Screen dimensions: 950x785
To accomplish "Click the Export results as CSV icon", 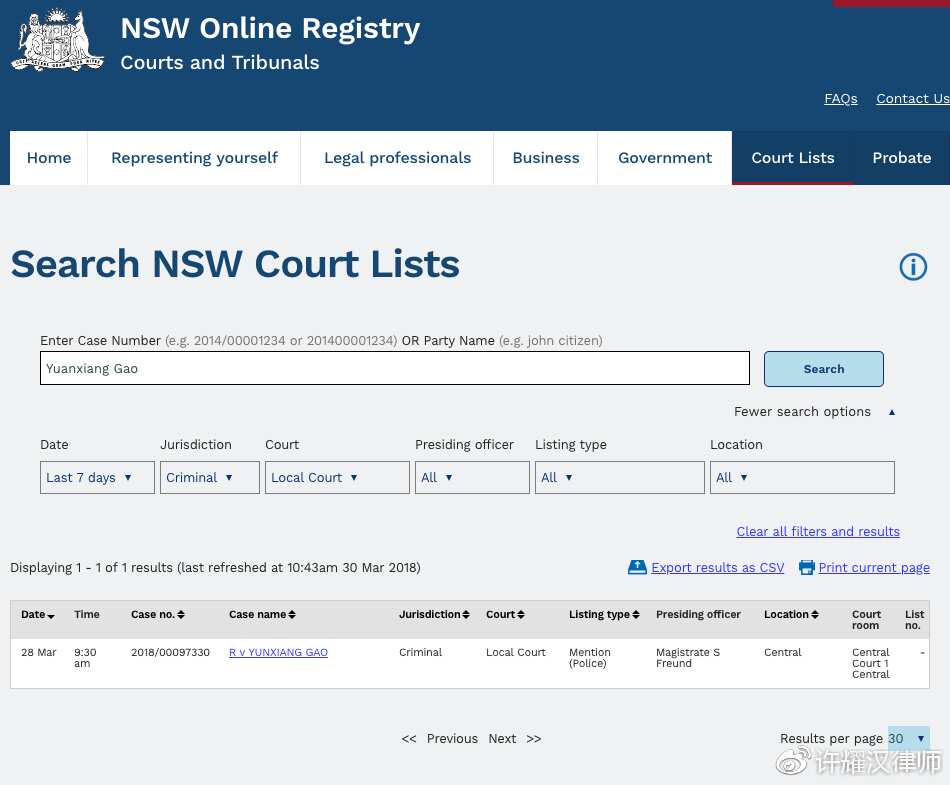I will [637, 567].
